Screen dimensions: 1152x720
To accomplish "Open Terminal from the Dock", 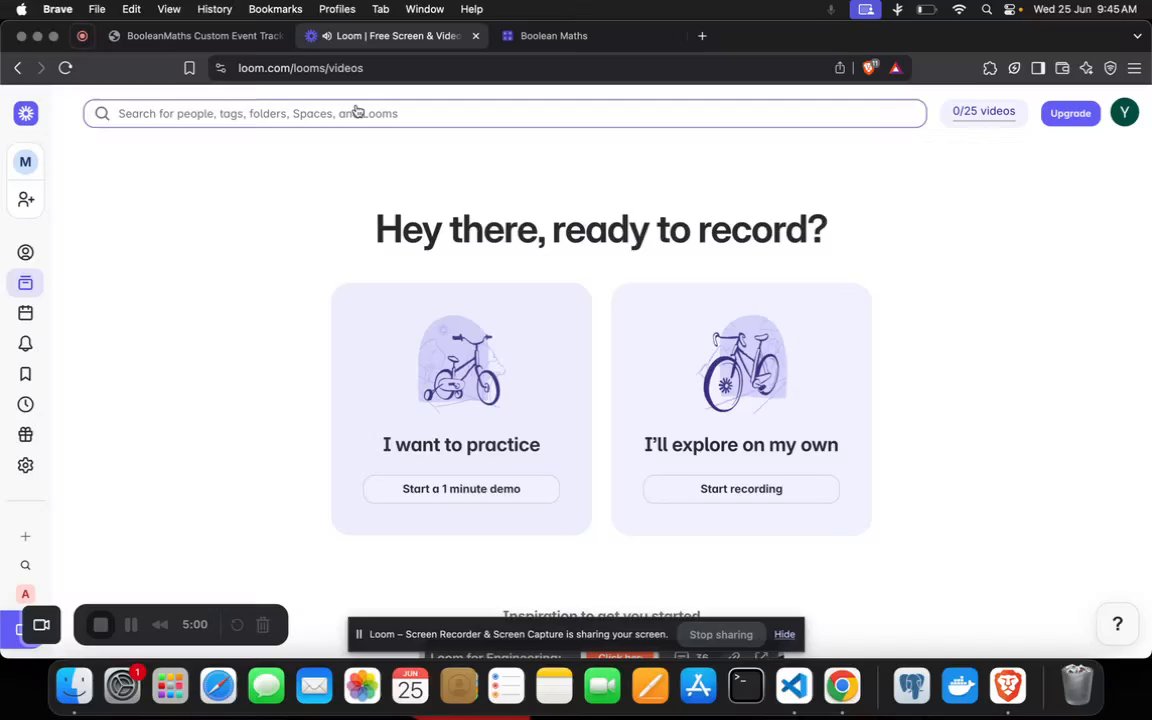I will point(746,686).
